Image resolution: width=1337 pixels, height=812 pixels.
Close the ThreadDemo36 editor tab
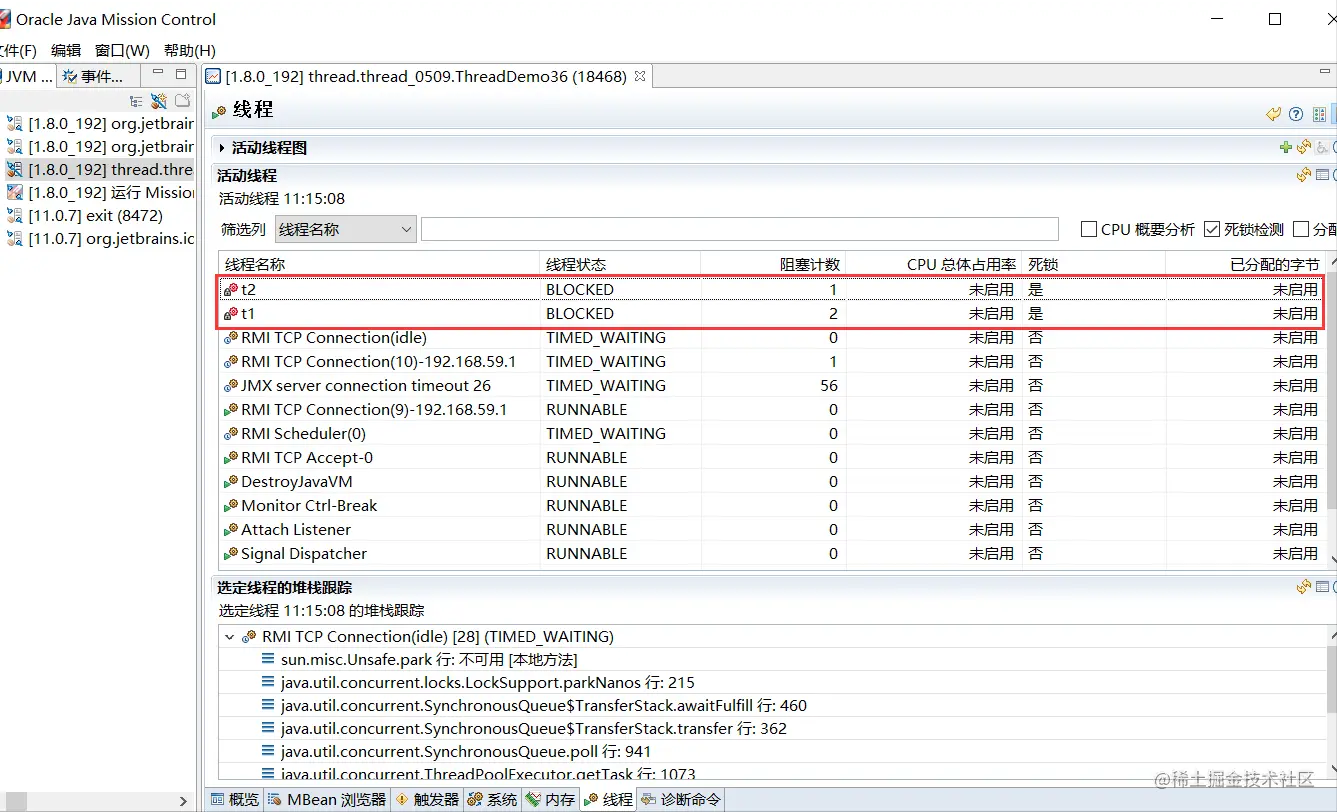click(x=641, y=75)
